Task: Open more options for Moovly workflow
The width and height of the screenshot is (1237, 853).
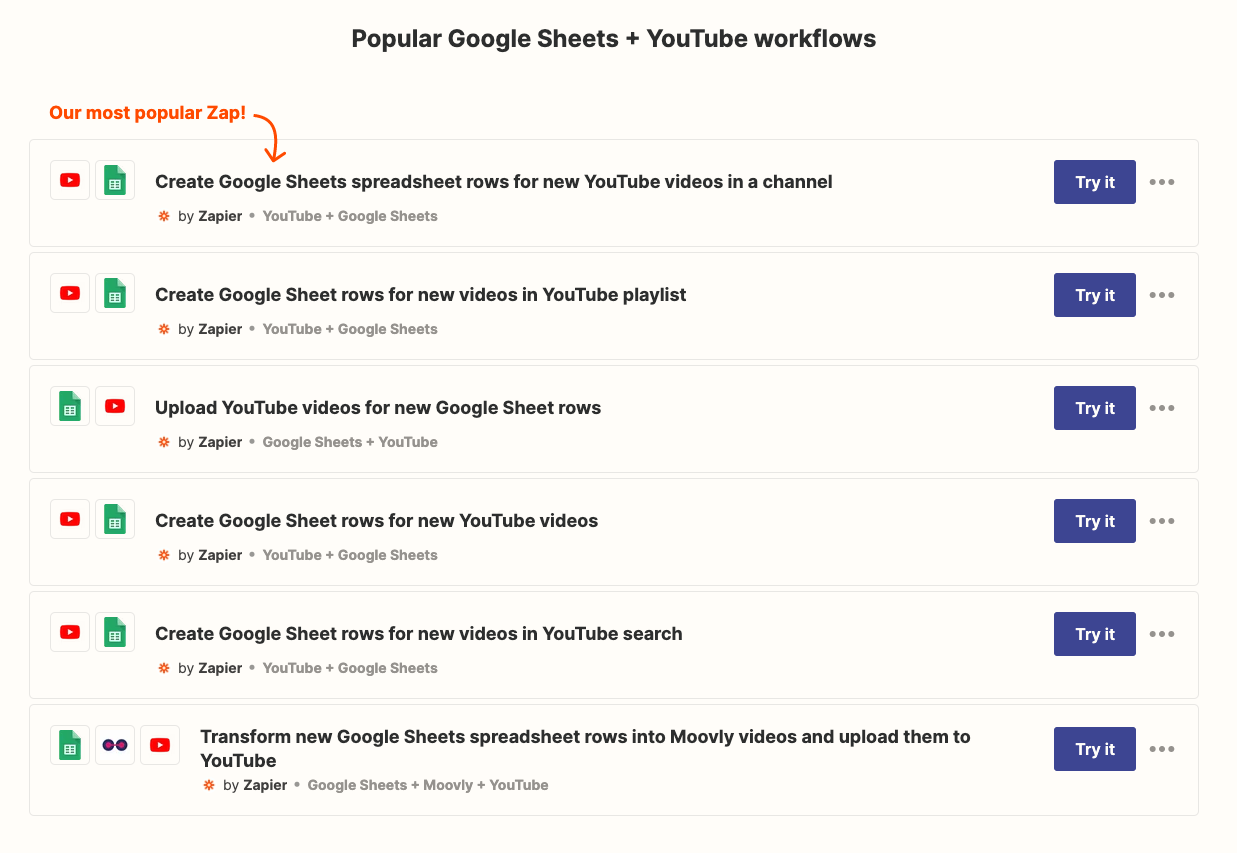Action: click(x=1162, y=749)
